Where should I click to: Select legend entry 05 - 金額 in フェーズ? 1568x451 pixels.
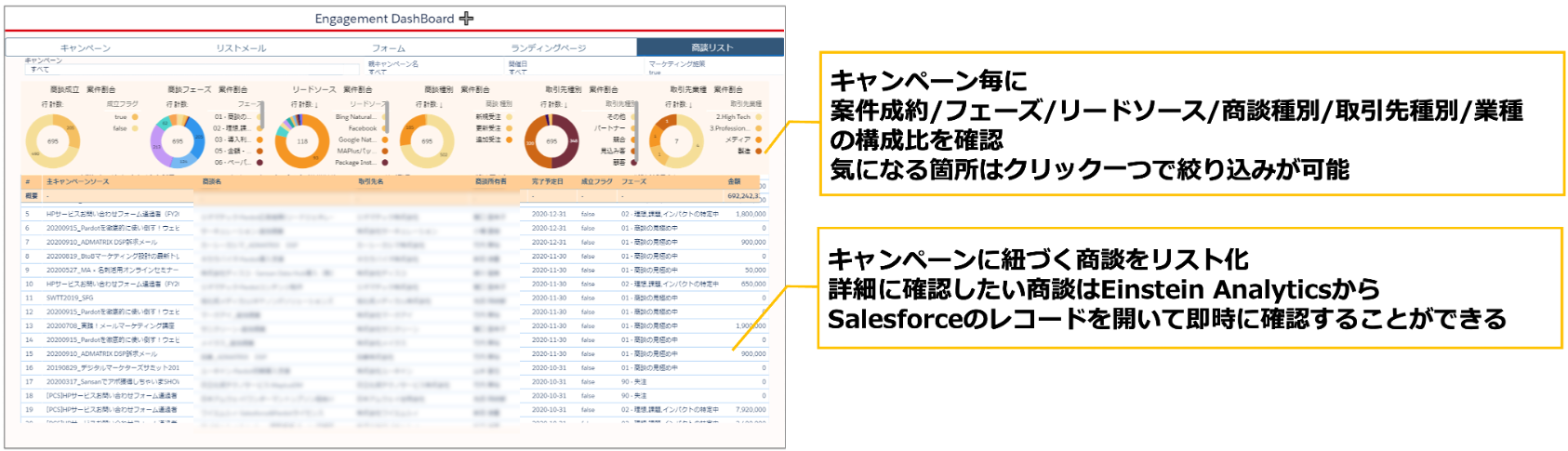238,151
